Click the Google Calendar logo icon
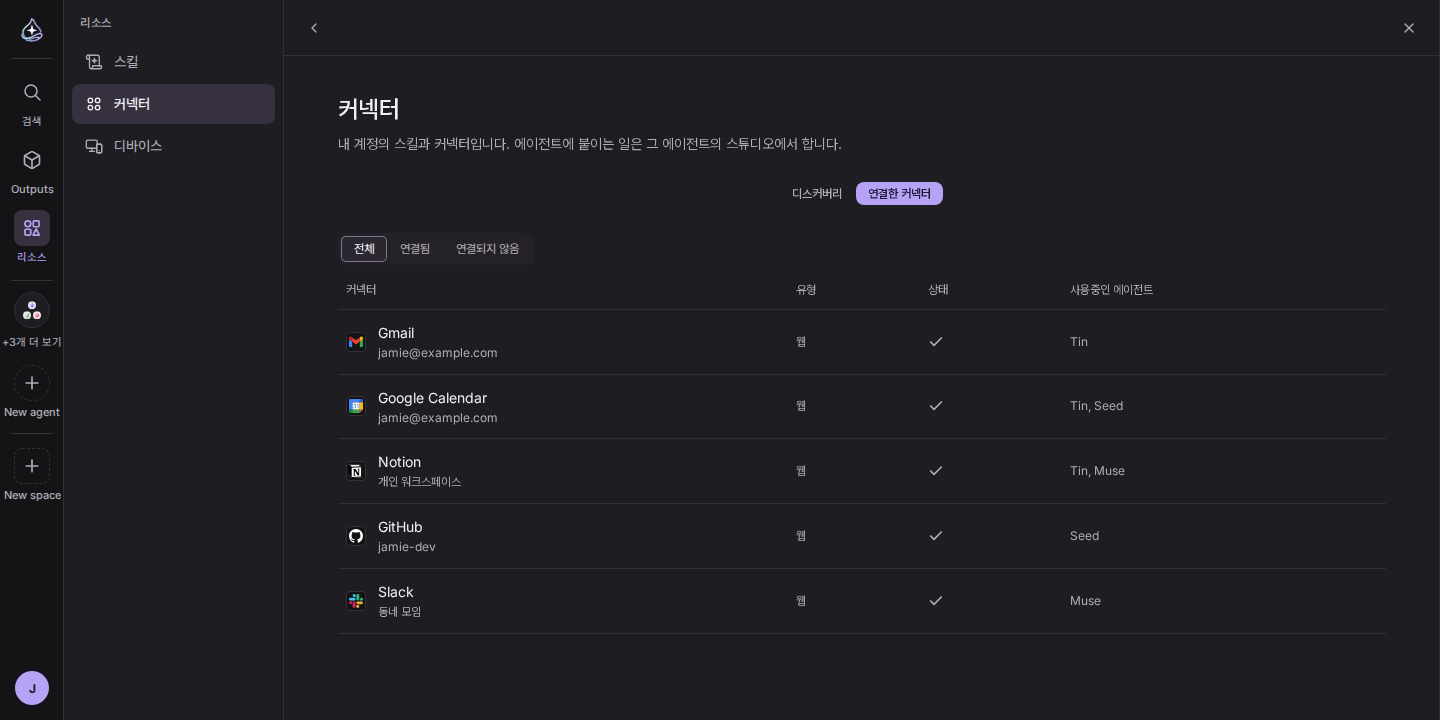 coord(356,406)
